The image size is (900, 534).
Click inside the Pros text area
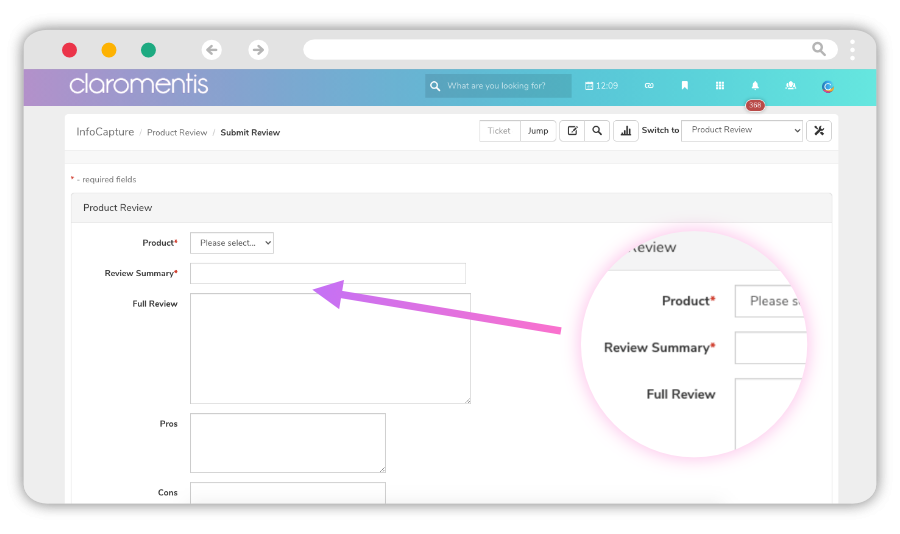[288, 442]
